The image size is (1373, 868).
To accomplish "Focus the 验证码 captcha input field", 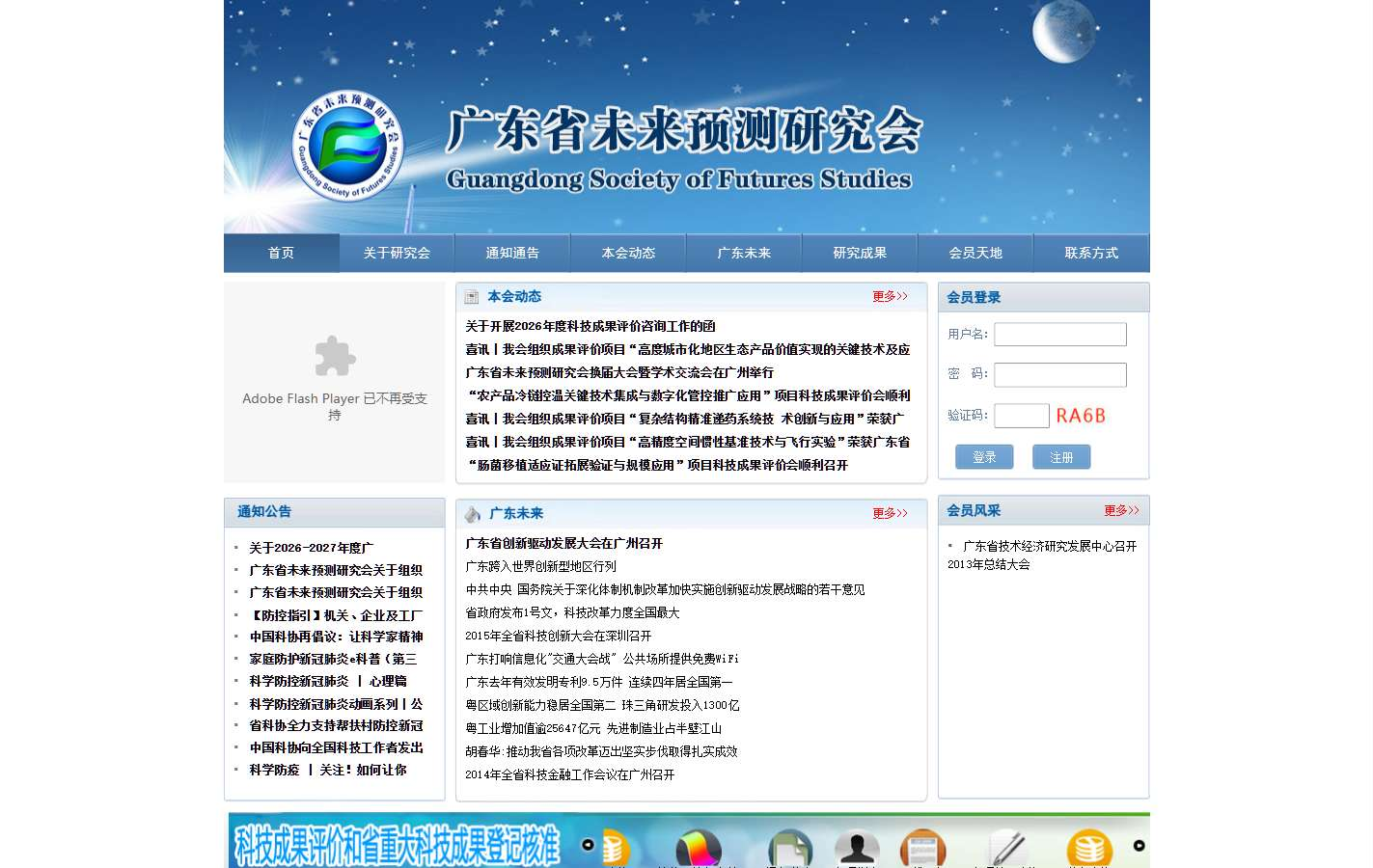I will pos(1022,416).
